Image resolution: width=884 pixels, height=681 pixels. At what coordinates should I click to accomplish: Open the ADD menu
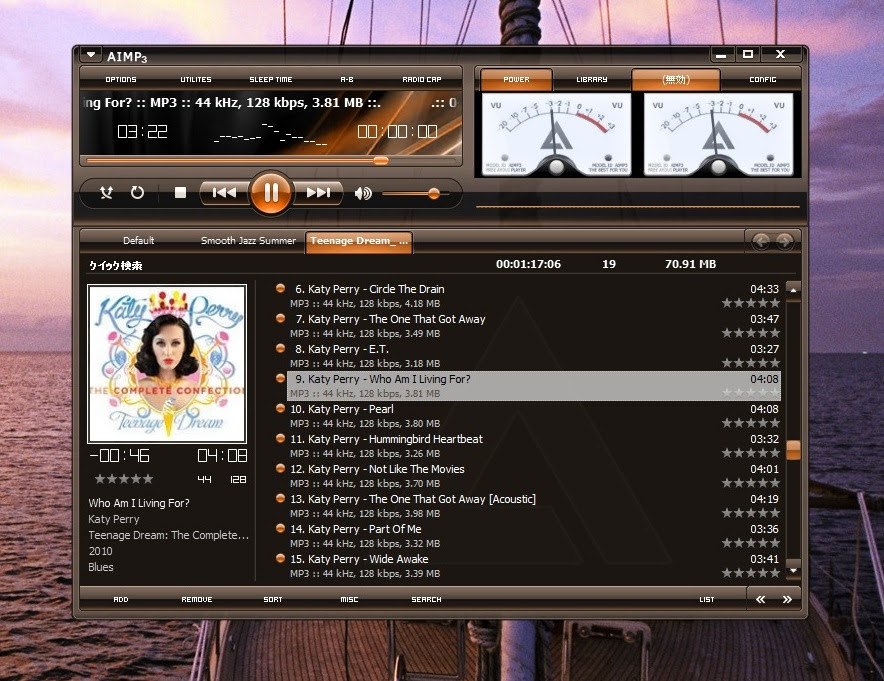point(121,599)
